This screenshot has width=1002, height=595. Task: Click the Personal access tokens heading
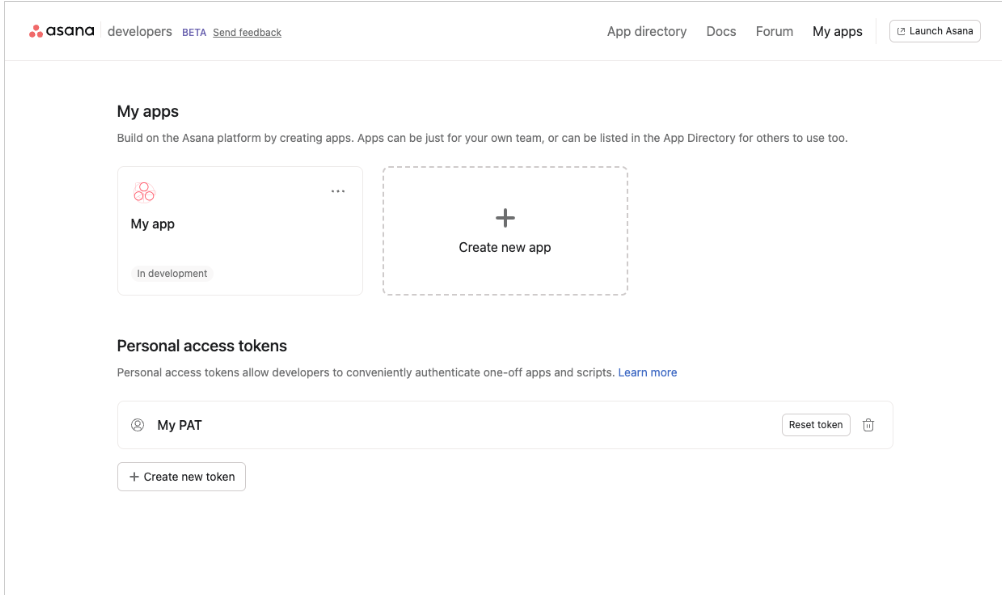[202, 346]
